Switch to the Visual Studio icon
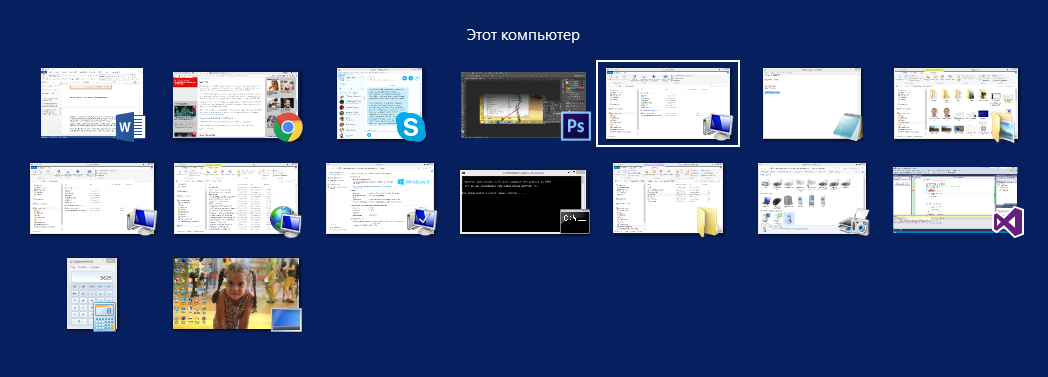The height and width of the screenshot is (377, 1048). (x=1009, y=221)
